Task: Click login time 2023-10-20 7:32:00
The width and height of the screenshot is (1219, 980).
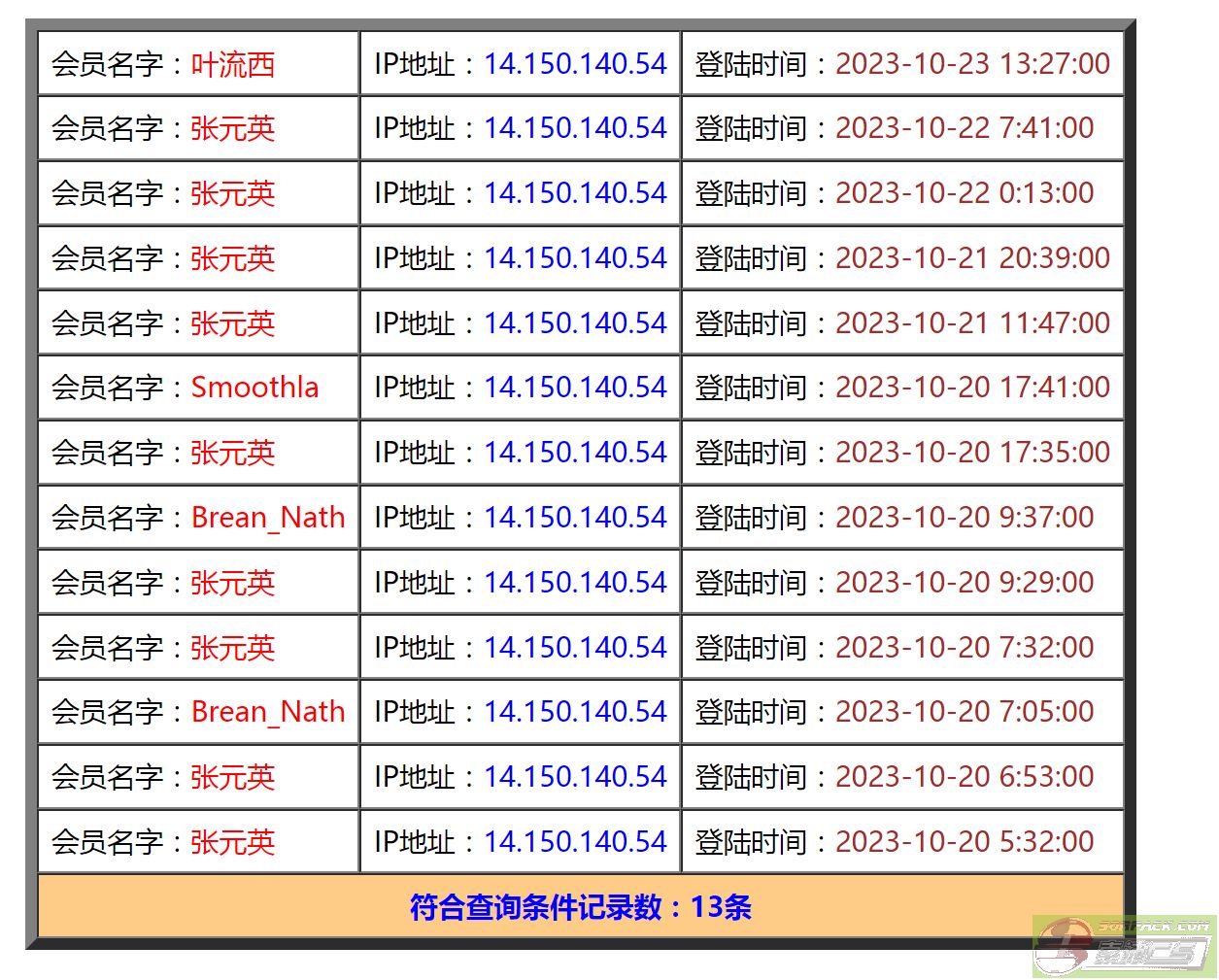Action: pyautogui.click(x=965, y=648)
